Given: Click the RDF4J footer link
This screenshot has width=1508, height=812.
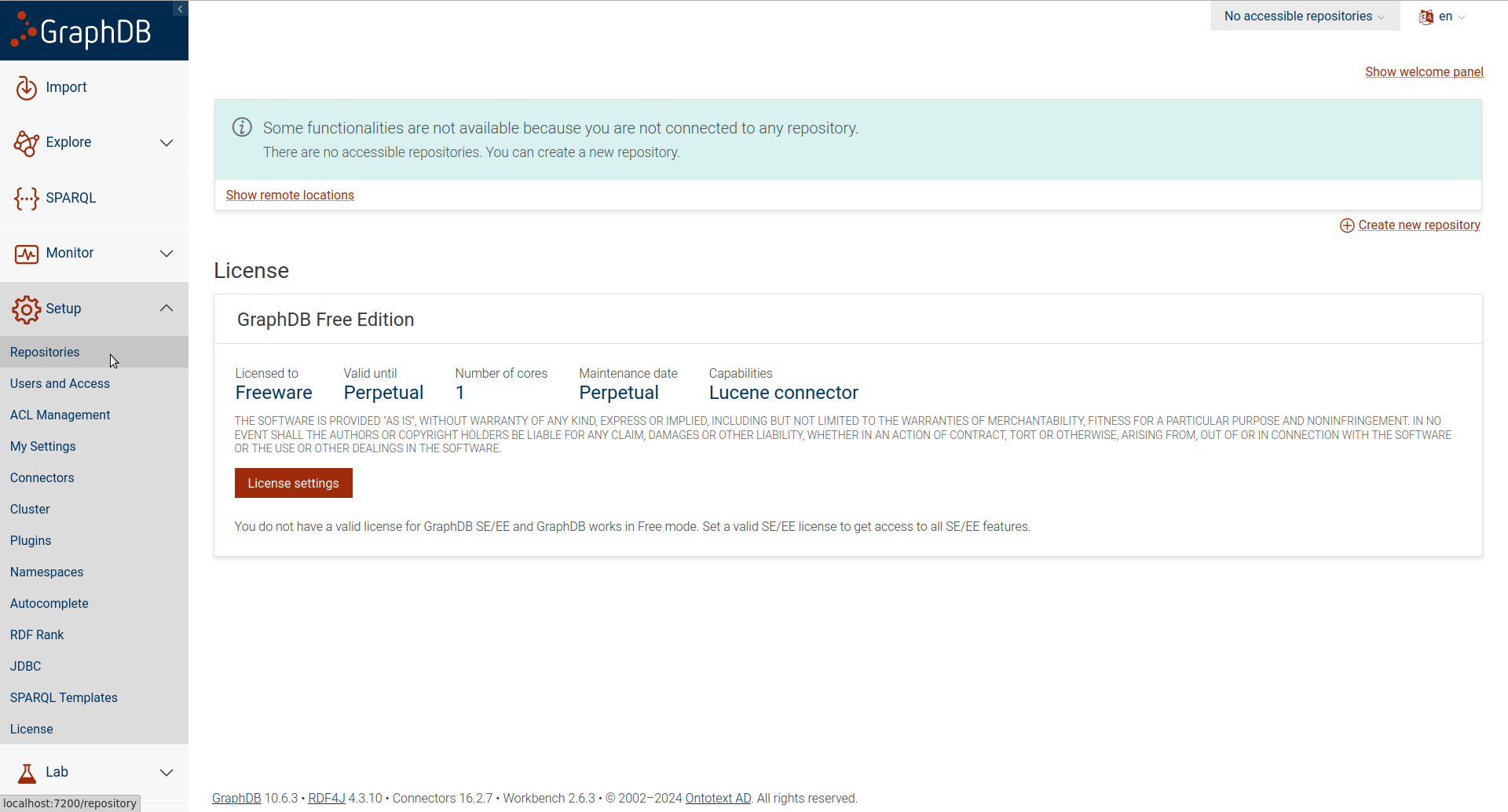Looking at the screenshot, I should click(327, 798).
